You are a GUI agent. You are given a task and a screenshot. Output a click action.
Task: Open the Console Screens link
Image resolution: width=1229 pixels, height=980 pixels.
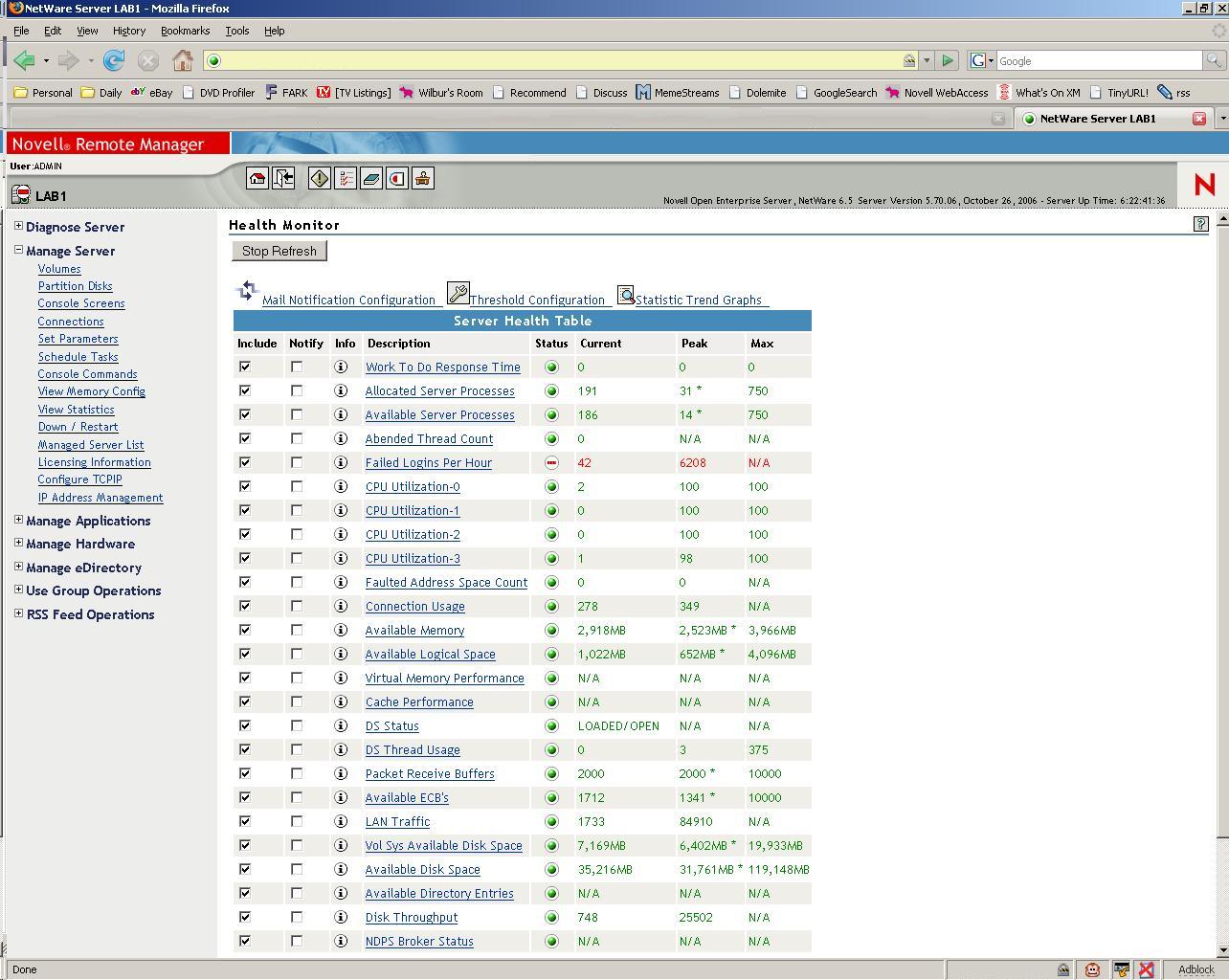tap(81, 303)
